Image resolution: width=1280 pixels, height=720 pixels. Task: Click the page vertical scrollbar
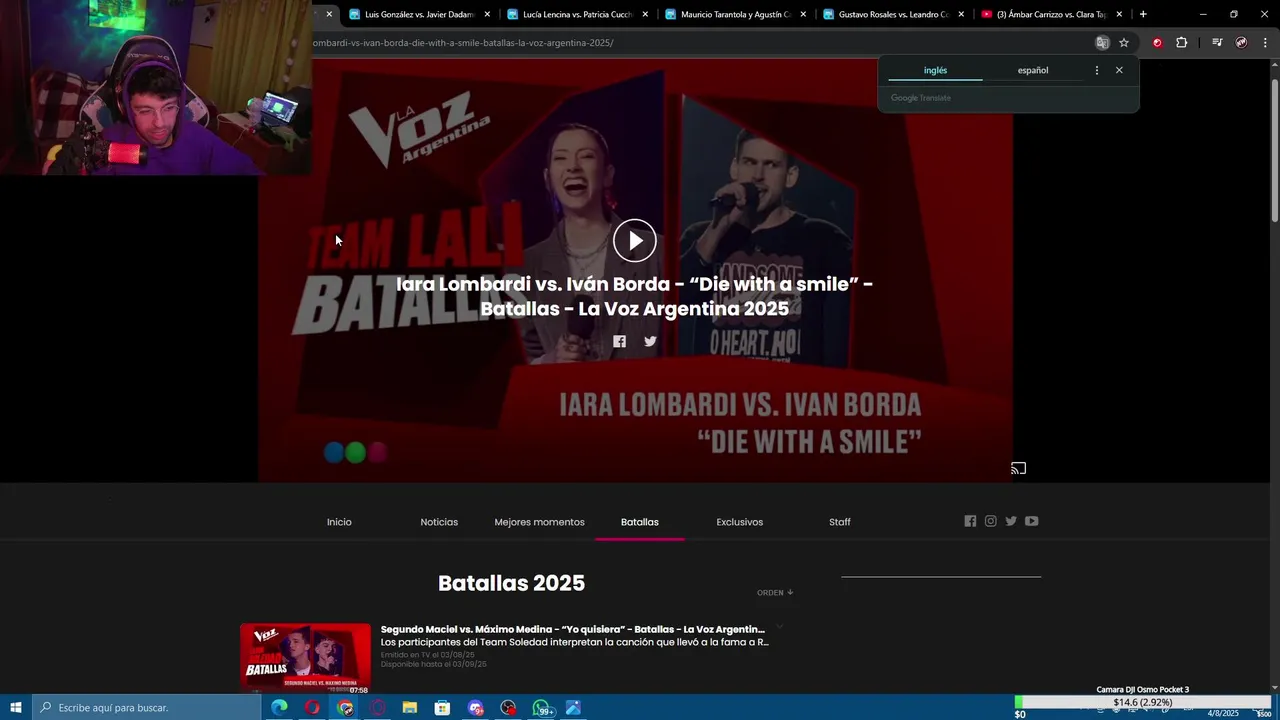(x=1274, y=150)
